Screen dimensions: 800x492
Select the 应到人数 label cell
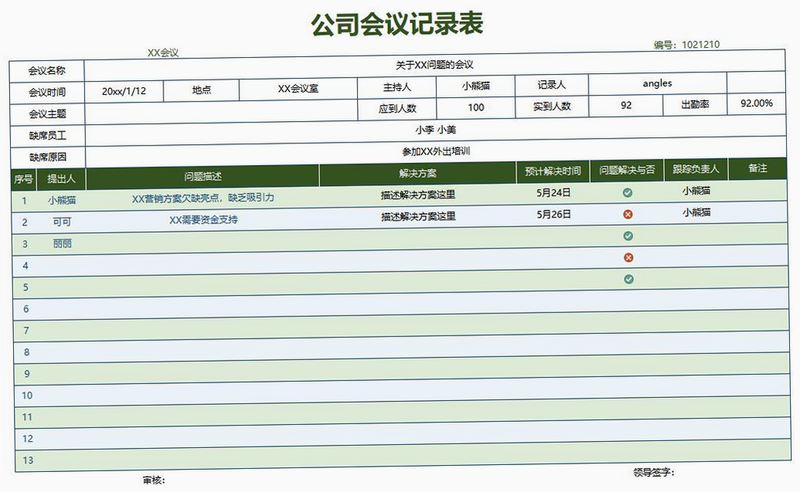click(x=397, y=109)
